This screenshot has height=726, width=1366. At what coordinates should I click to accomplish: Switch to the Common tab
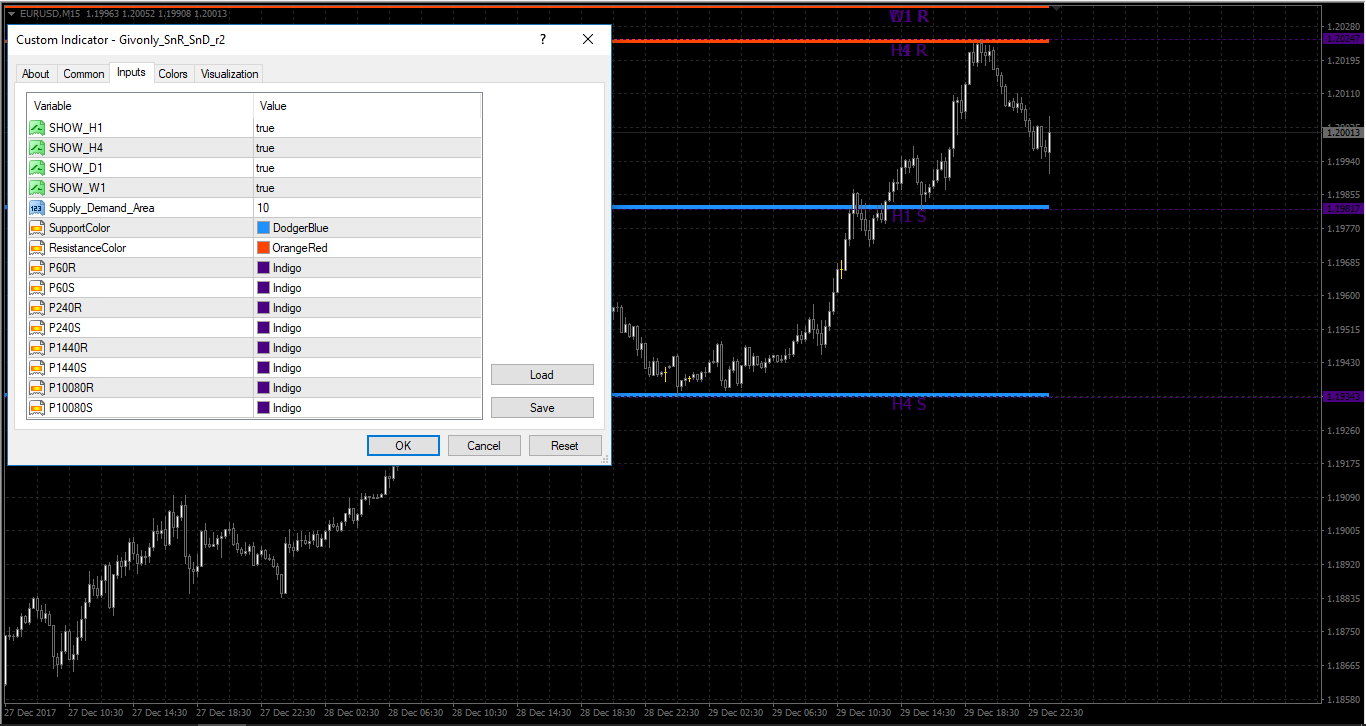click(84, 74)
